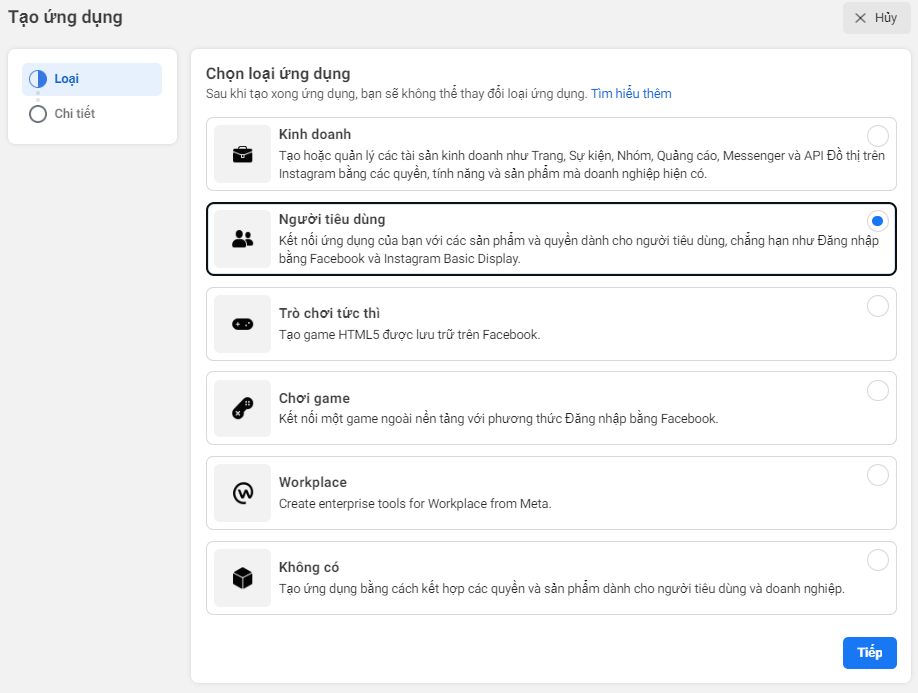Choose the Trò chơi tức thì radio button
This screenshot has height=693, width=918.
pyautogui.click(x=877, y=306)
